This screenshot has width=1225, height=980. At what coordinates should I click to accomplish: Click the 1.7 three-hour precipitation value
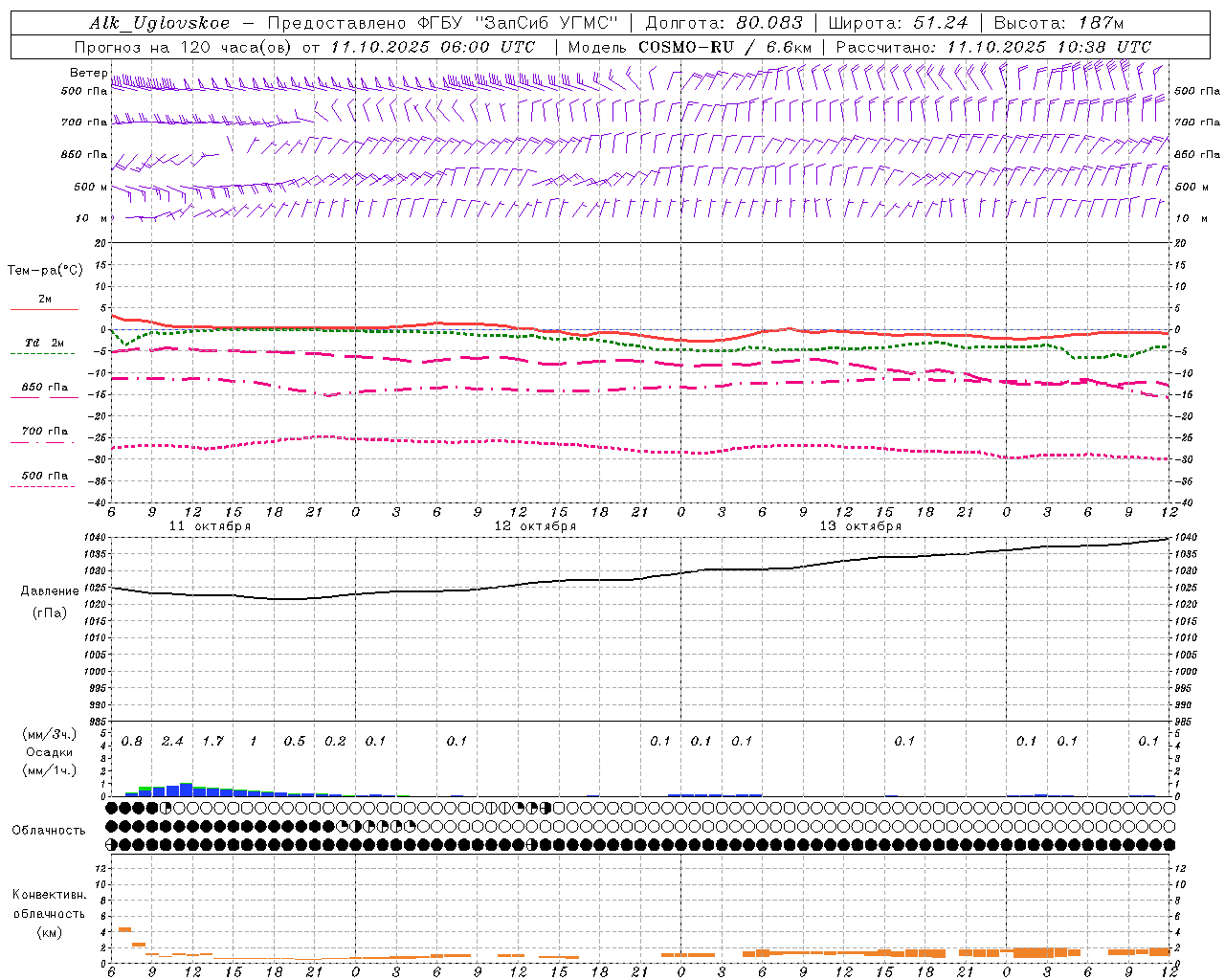(213, 742)
